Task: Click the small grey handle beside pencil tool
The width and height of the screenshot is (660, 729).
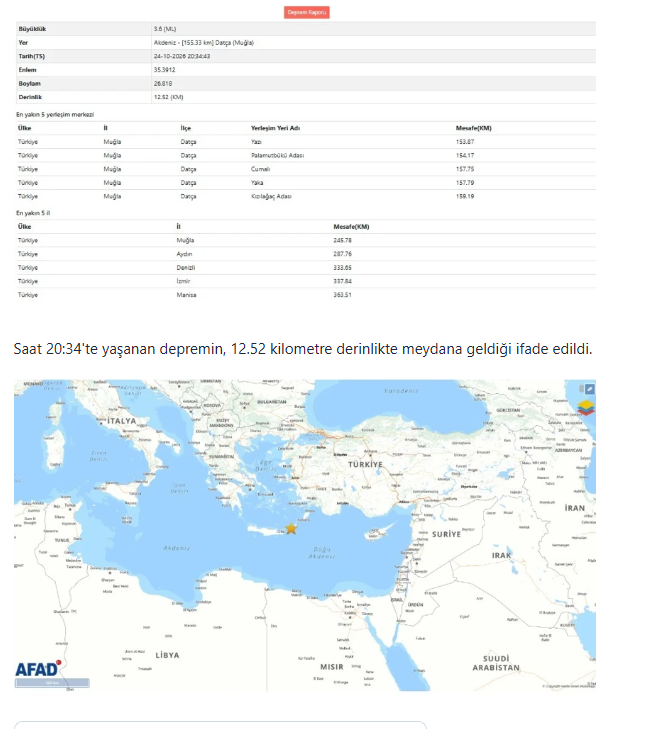Action: point(581,389)
